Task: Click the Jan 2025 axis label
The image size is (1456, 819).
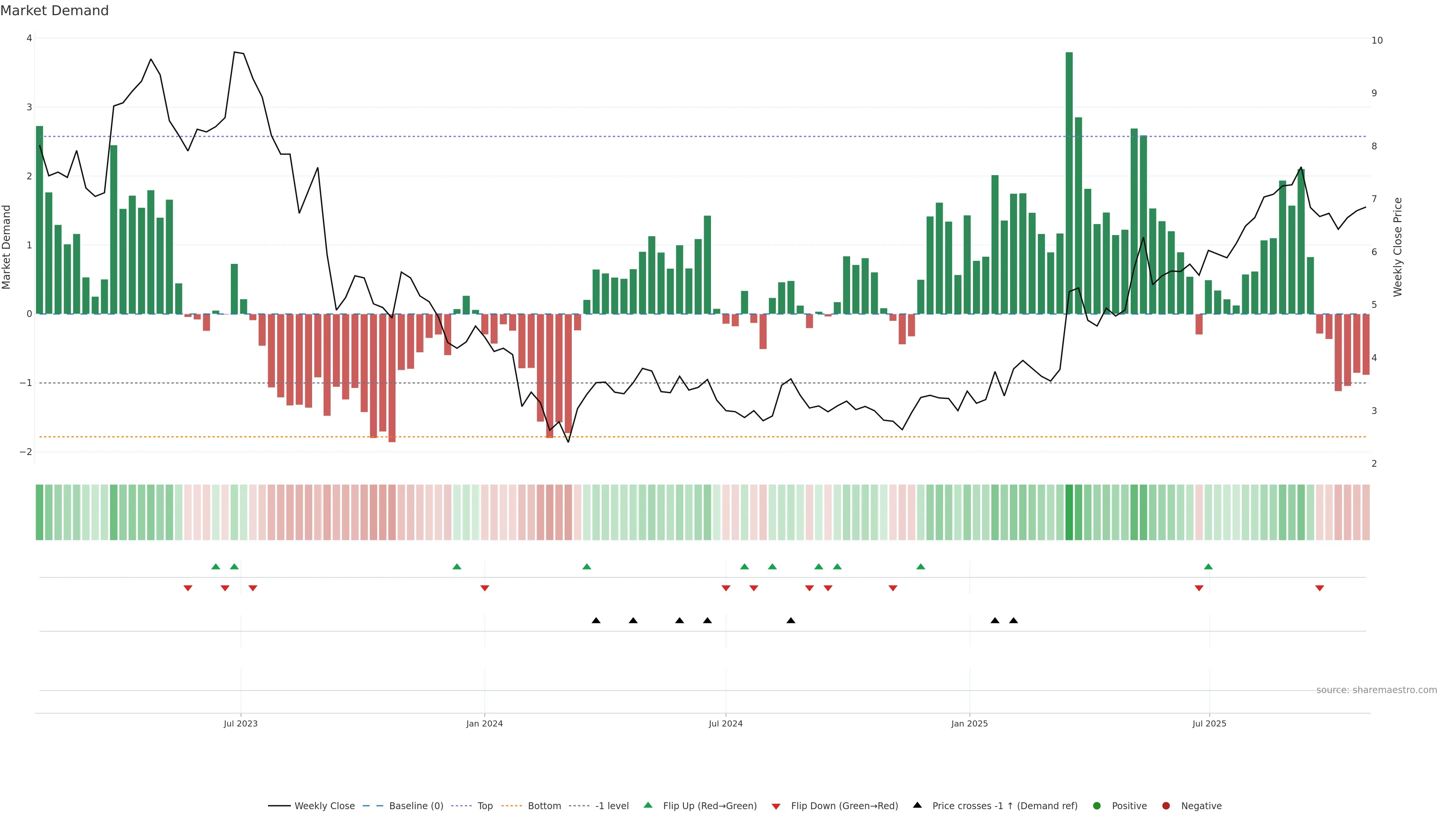Action: pyautogui.click(x=970, y=723)
